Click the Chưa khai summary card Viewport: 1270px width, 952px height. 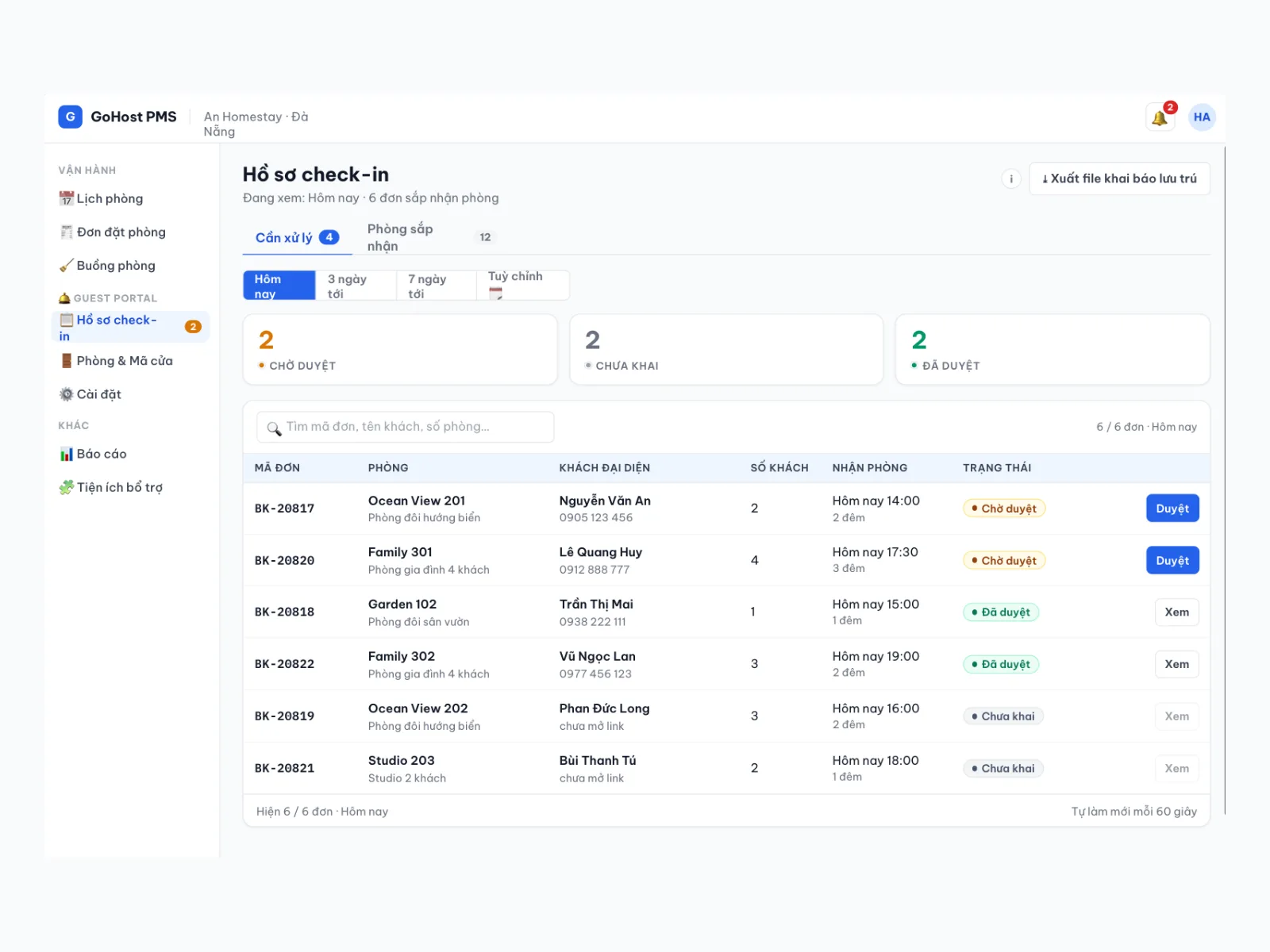(x=726, y=350)
